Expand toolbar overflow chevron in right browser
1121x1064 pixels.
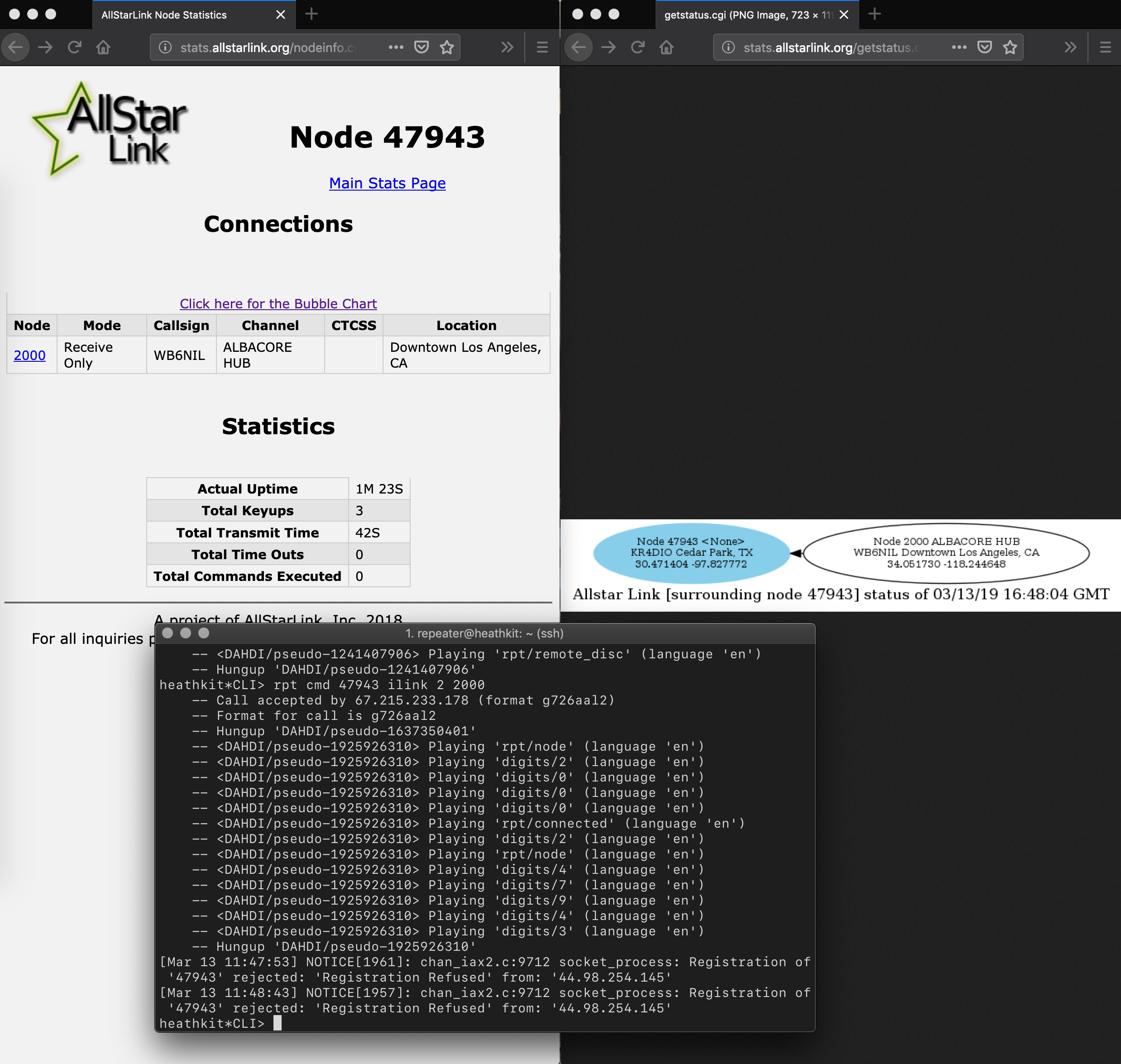click(x=1070, y=47)
